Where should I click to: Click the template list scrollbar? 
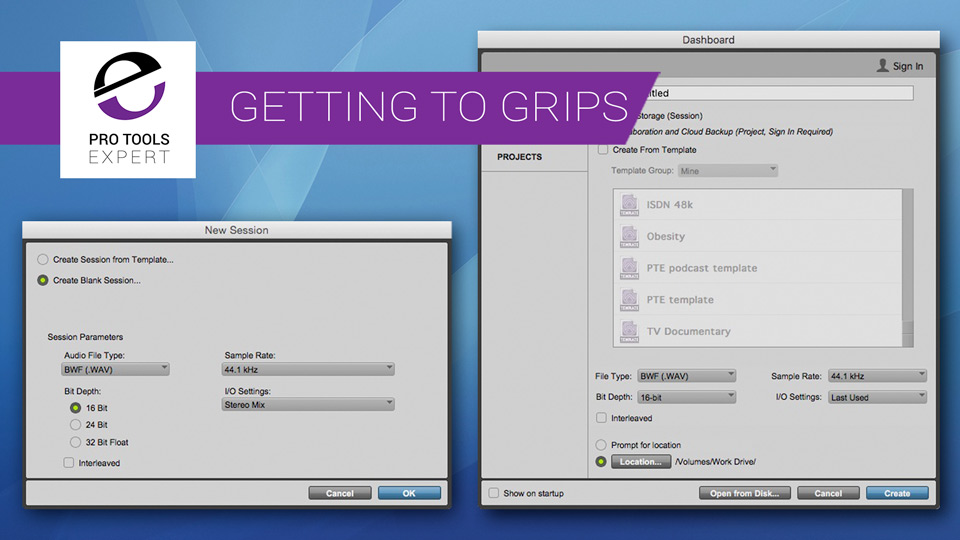click(x=908, y=268)
